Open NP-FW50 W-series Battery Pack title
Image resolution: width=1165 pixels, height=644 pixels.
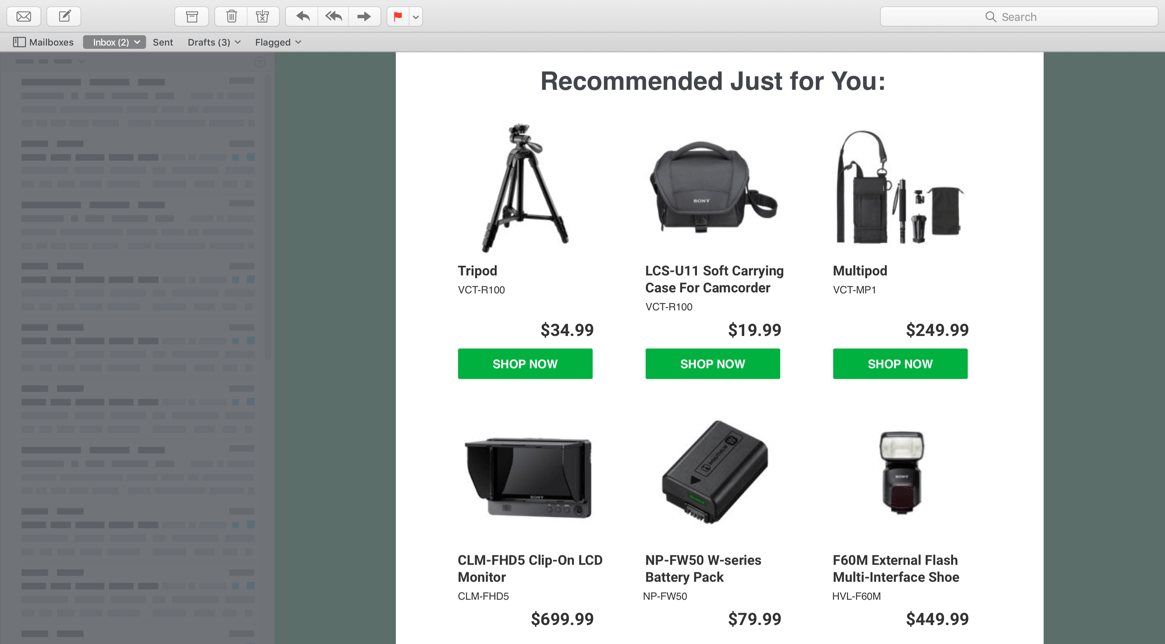pos(703,569)
